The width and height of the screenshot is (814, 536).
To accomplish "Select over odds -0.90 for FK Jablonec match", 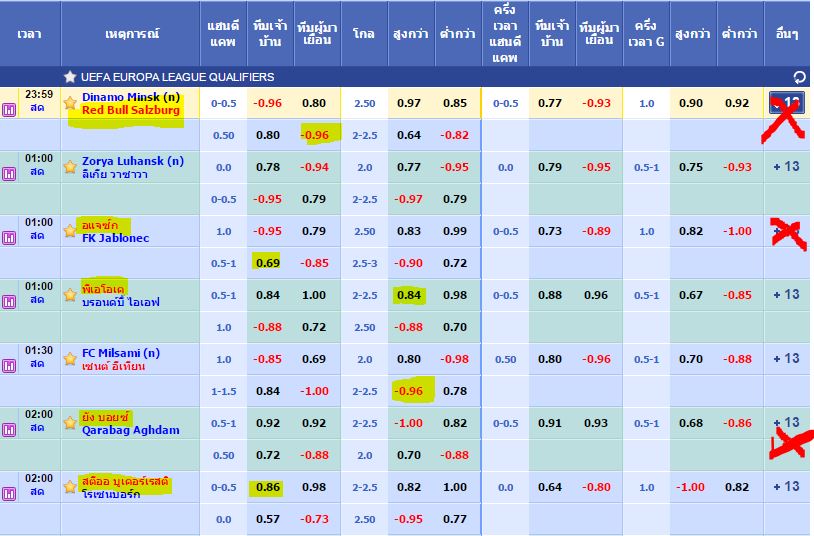I will click(409, 263).
